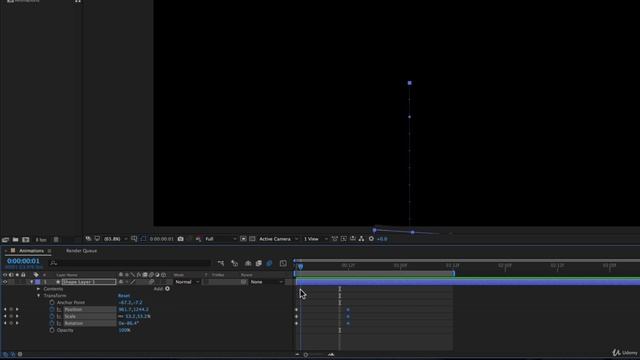The height and width of the screenshot is (360, 640).
Task: Toggle Rotation stopwatch for keyframing
Action: (x=52, y=323)
